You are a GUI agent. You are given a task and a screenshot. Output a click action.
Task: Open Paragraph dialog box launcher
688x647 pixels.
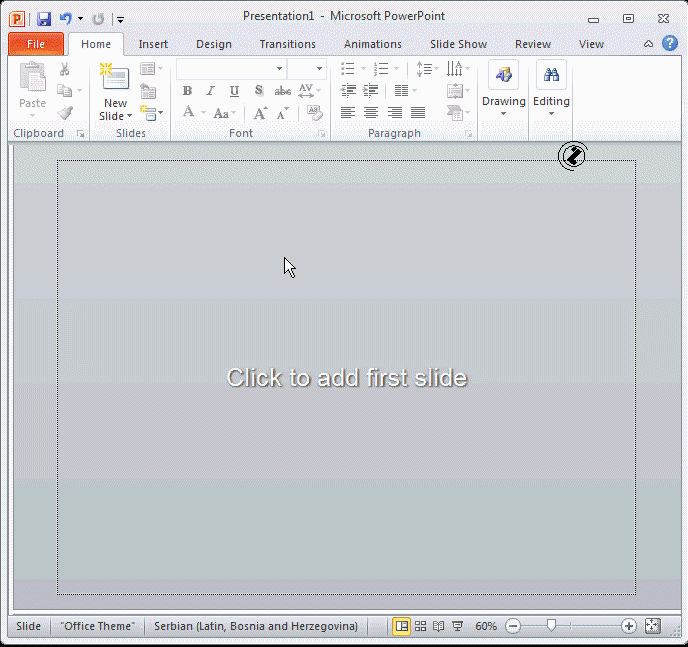pyautogui.click(x=468, y=134)
